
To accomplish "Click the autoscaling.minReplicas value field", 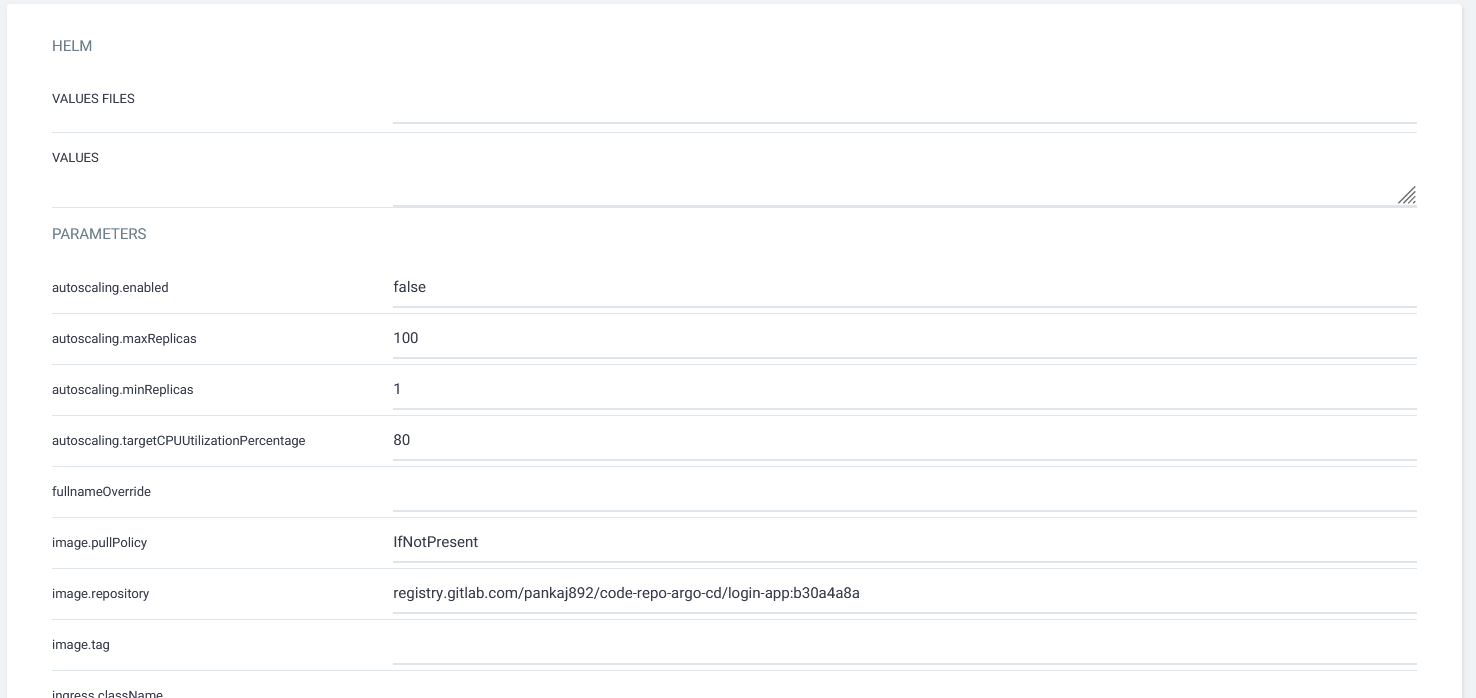I will [904, 390].
